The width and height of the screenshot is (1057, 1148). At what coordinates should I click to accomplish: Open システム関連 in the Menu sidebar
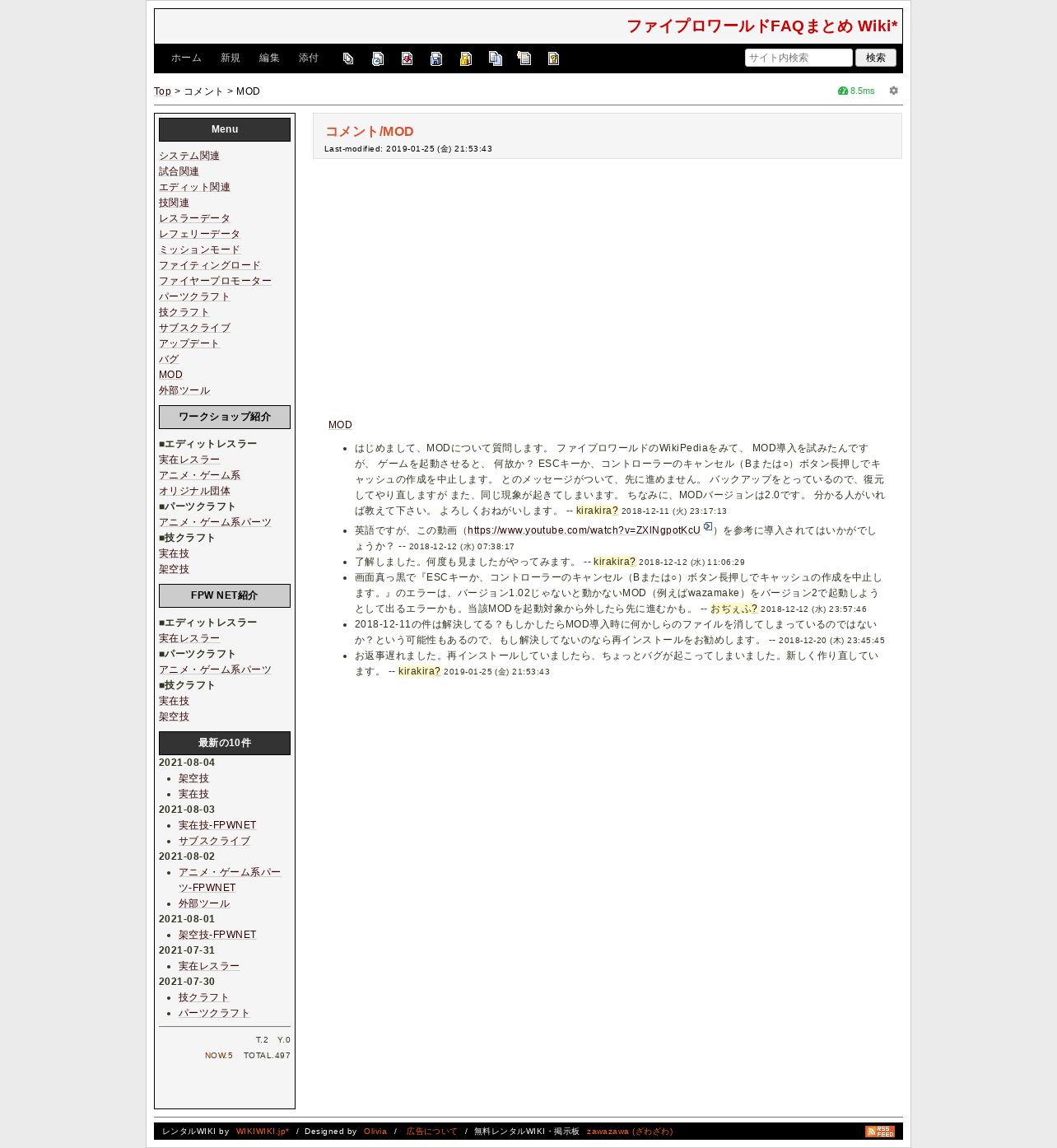(x=189, y=156)
